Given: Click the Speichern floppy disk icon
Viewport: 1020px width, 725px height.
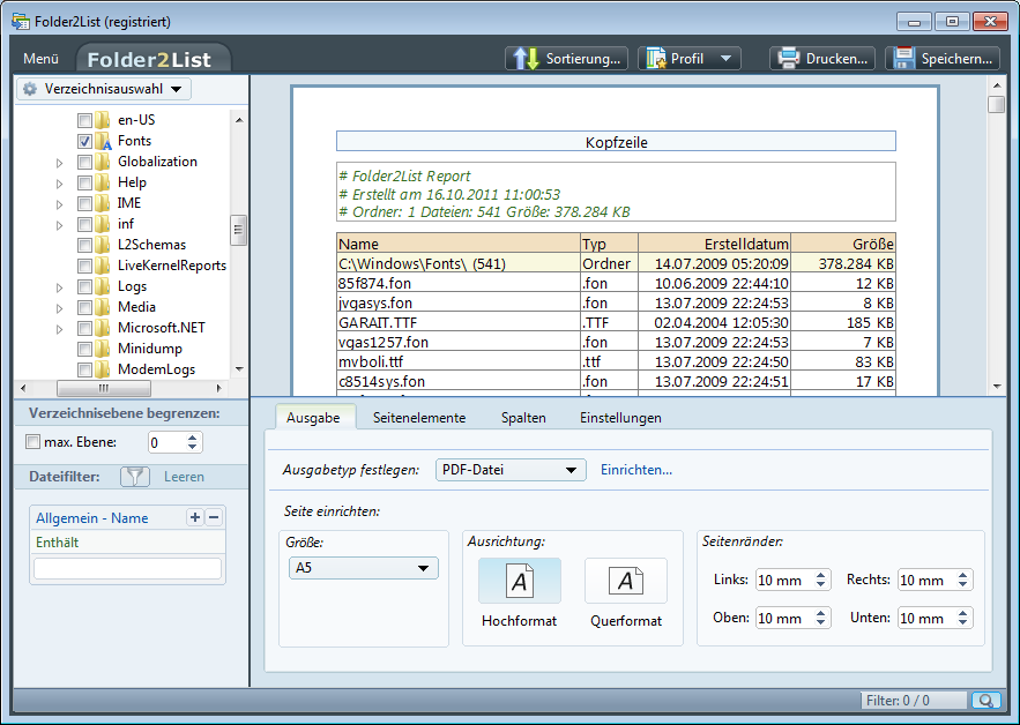Looking at the screenshot, I should point(904,59).
